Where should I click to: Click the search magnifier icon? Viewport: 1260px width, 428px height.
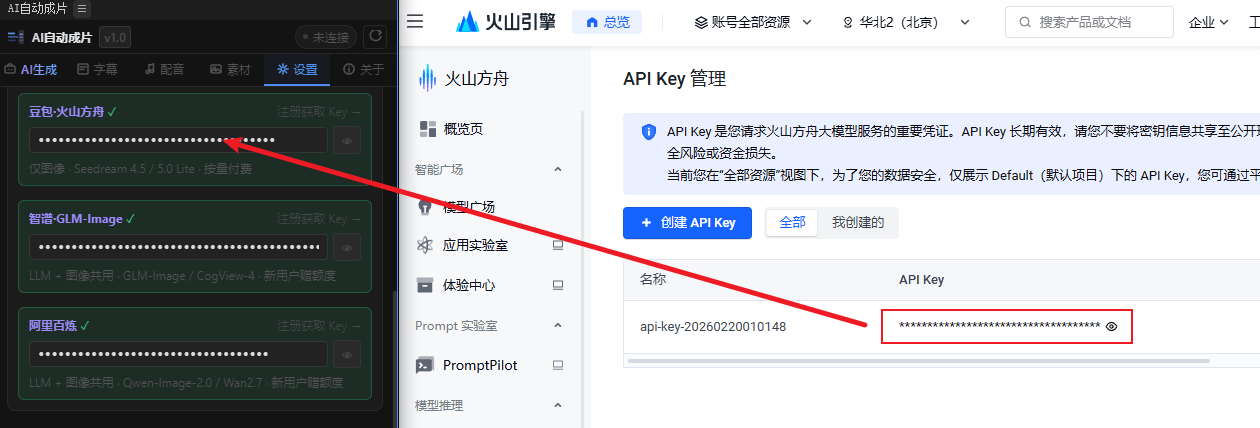pos(1025,21)
